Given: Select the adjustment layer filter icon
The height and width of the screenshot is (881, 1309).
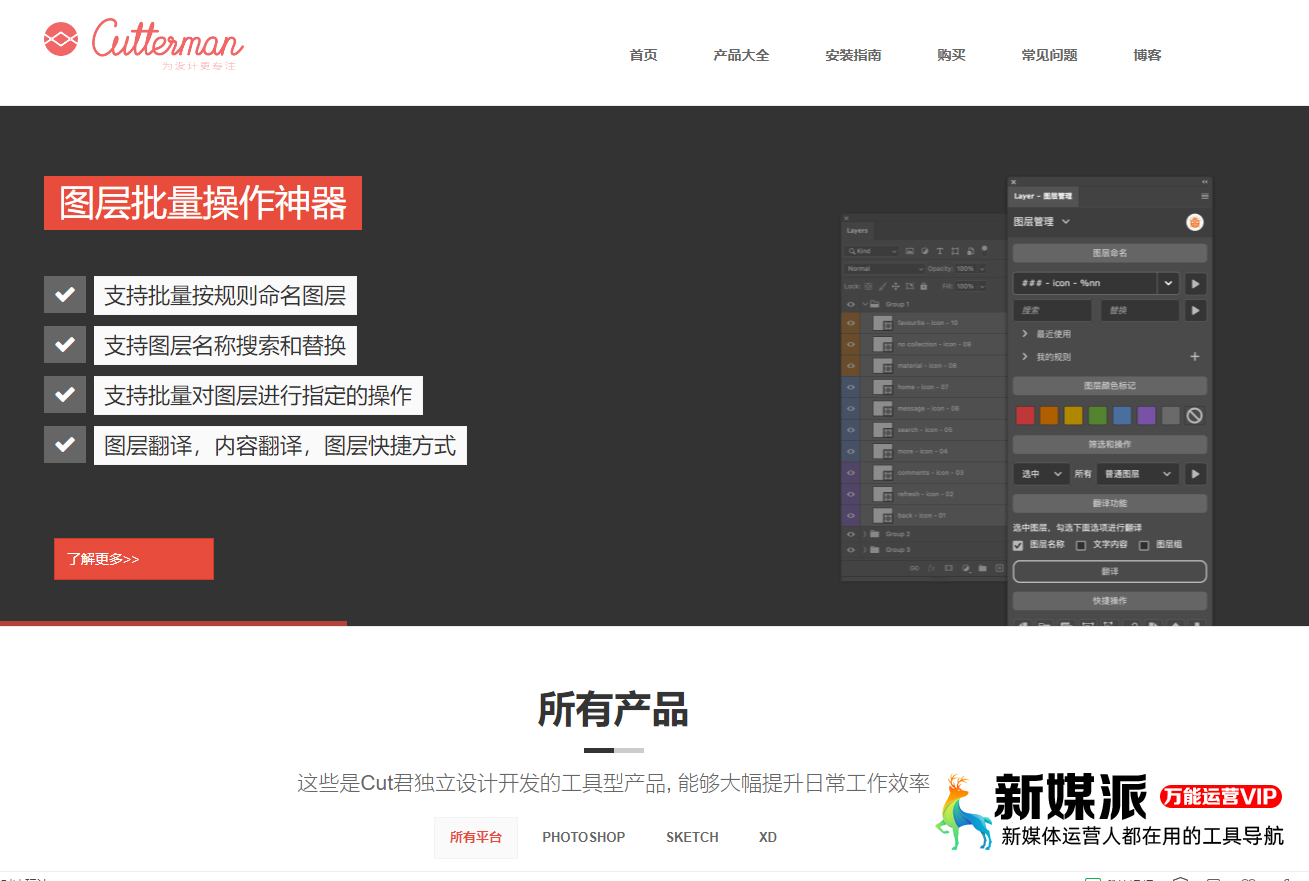Looking at the screenshot, I should click(x=924, y=251).
